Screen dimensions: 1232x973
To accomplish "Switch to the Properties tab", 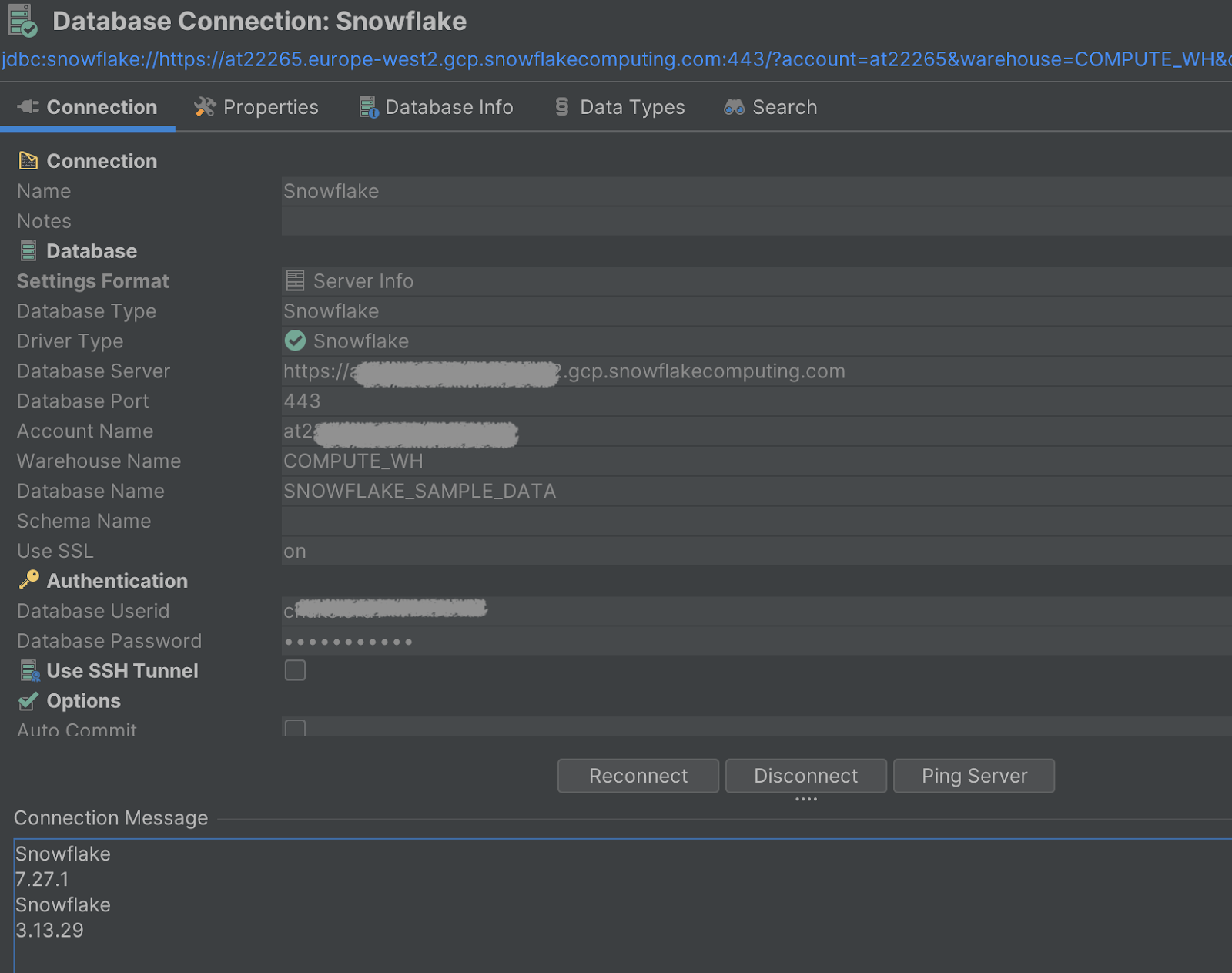I will [x=256, y=106].
